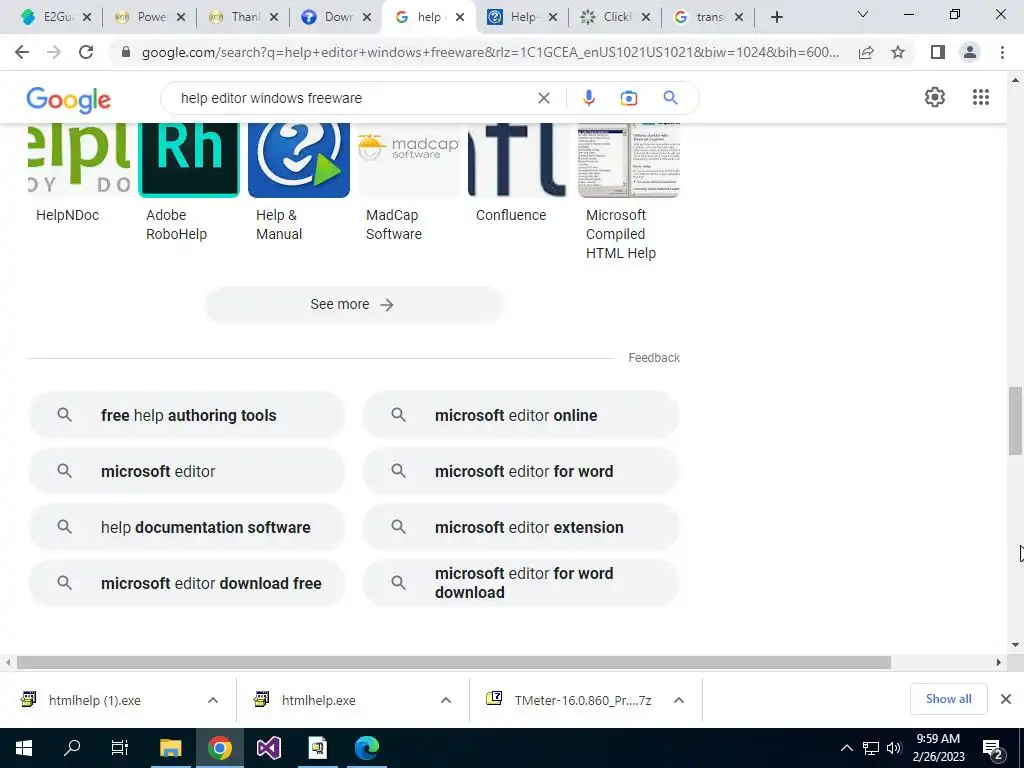
Task: Open Visual Studio from the taskbar
Action: tap(268, 748)
